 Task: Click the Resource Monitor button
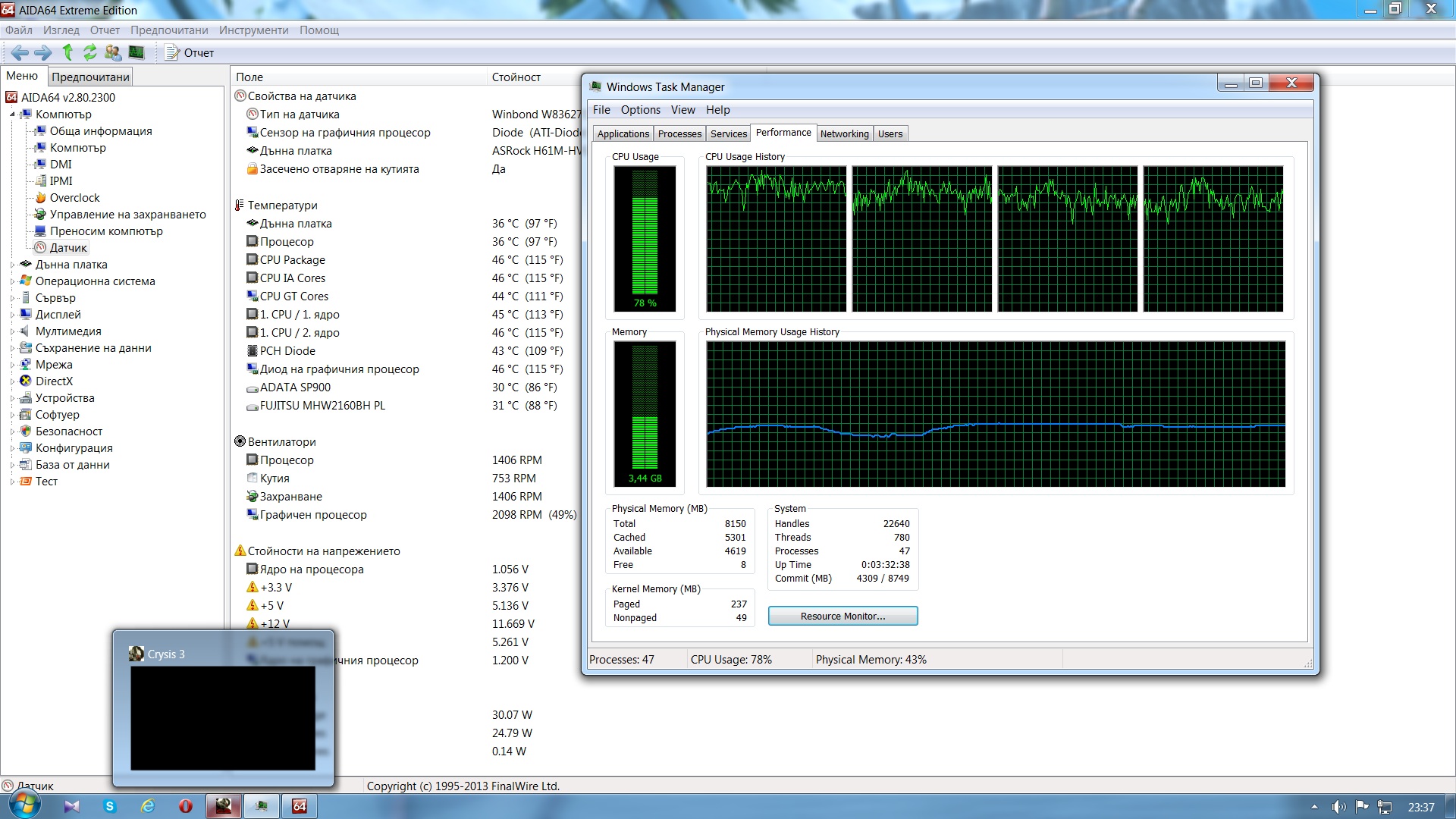tap(843, 617)
